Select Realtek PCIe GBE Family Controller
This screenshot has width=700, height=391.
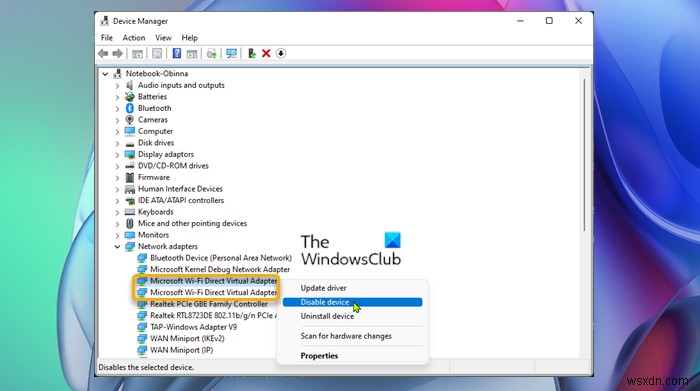(209, 304)
